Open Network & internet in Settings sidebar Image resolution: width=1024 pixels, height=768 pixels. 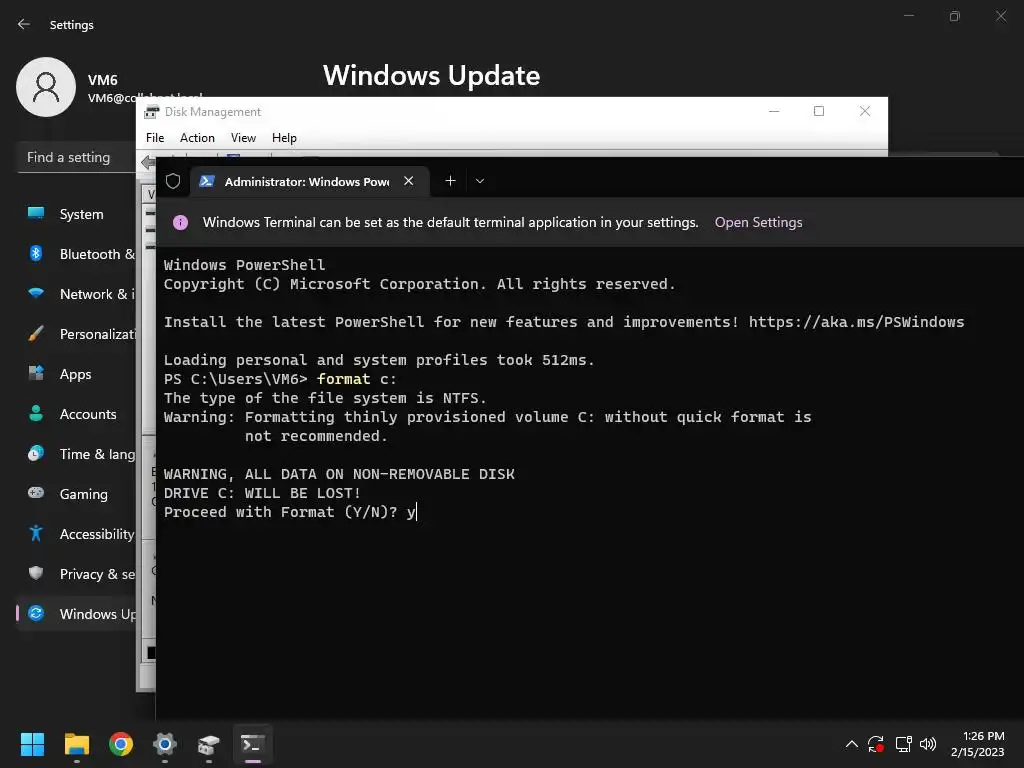76,294
